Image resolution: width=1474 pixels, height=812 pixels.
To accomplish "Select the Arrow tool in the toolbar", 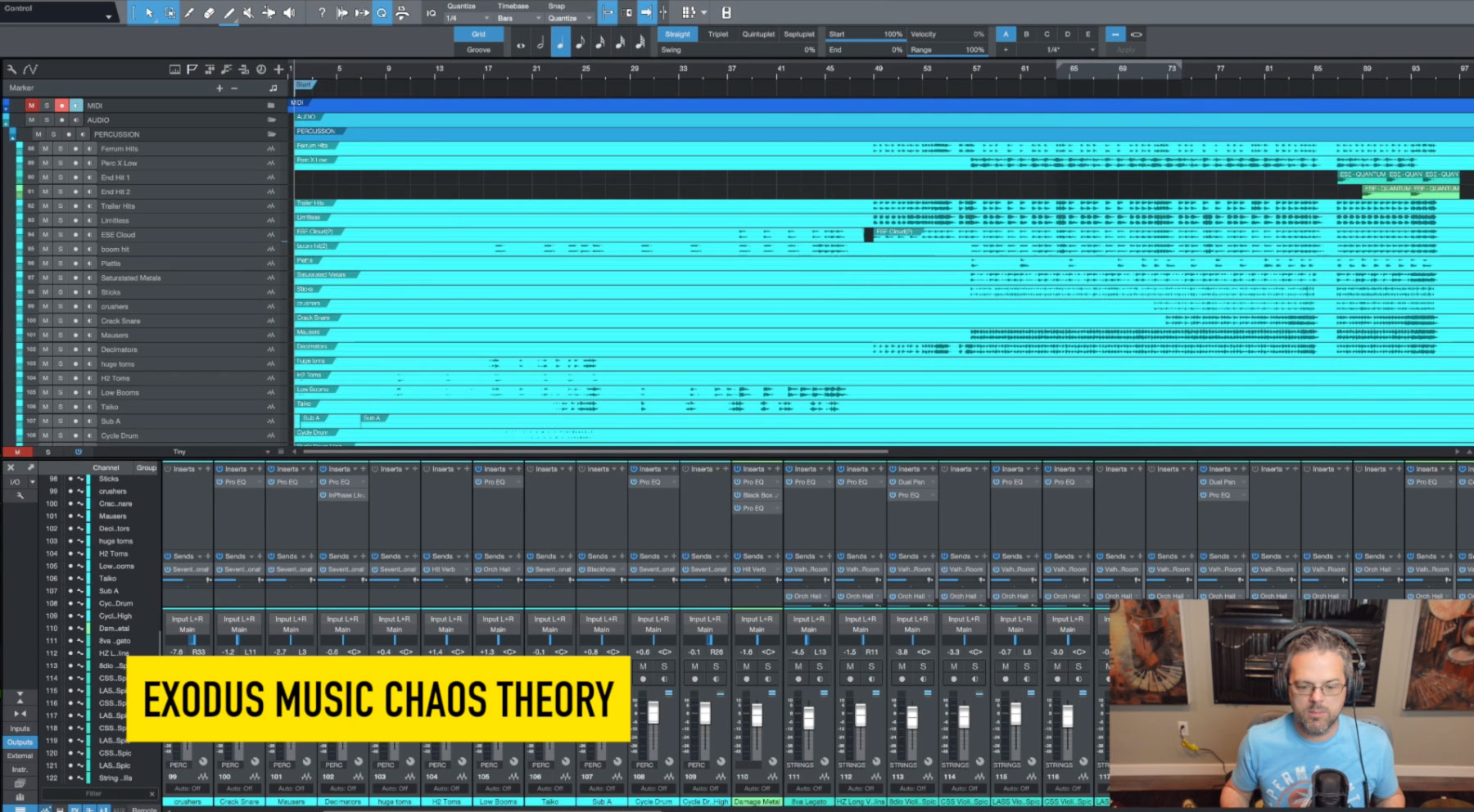I will (x=150, y=12).
